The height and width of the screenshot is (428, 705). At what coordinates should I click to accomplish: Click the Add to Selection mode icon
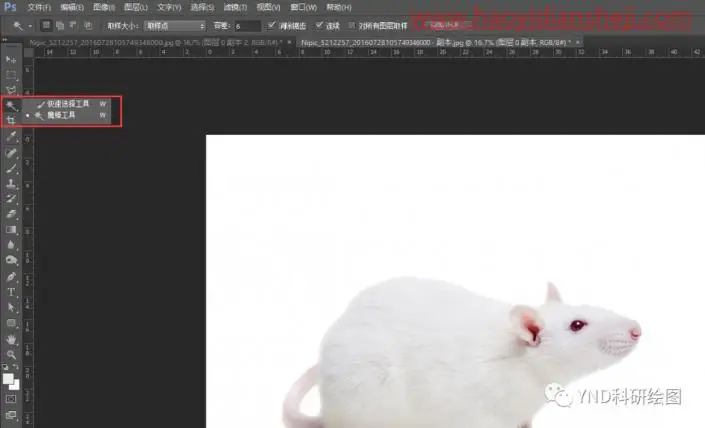click(x=60, y=26)
